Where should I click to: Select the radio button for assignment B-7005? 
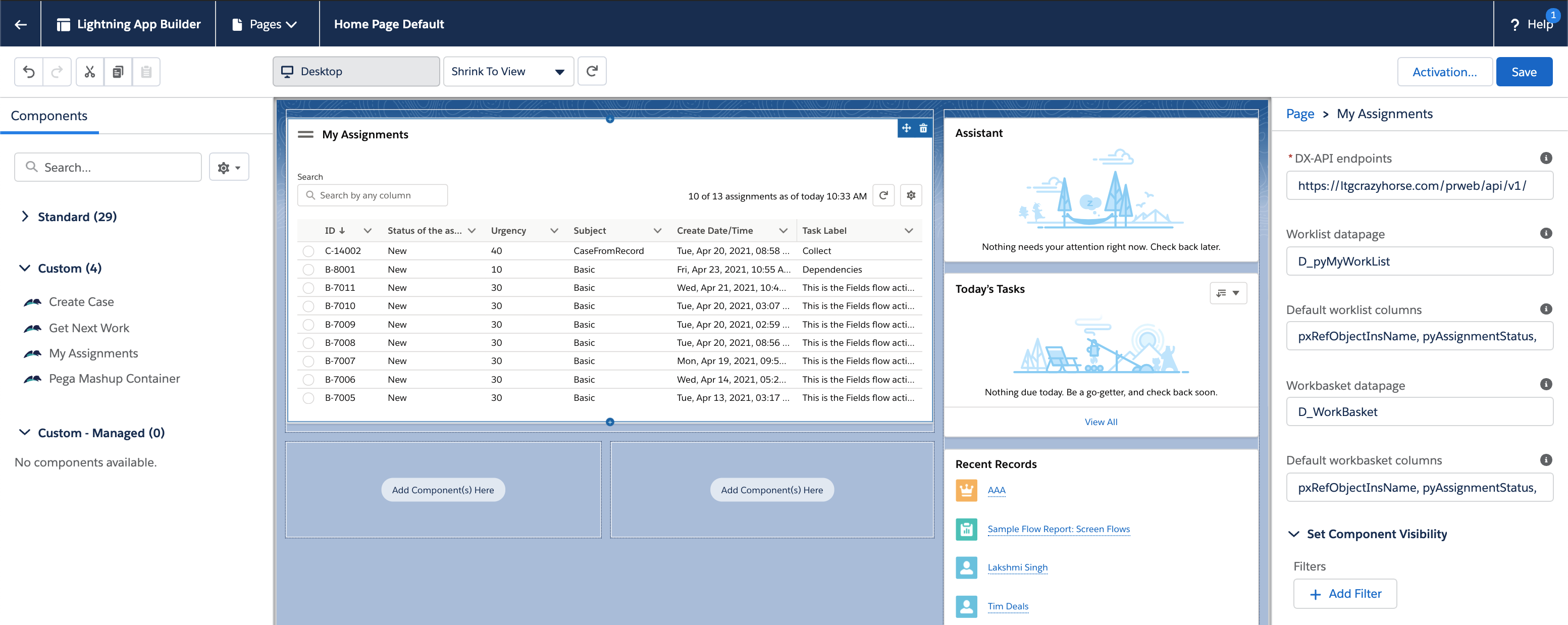tap(308, 397)
